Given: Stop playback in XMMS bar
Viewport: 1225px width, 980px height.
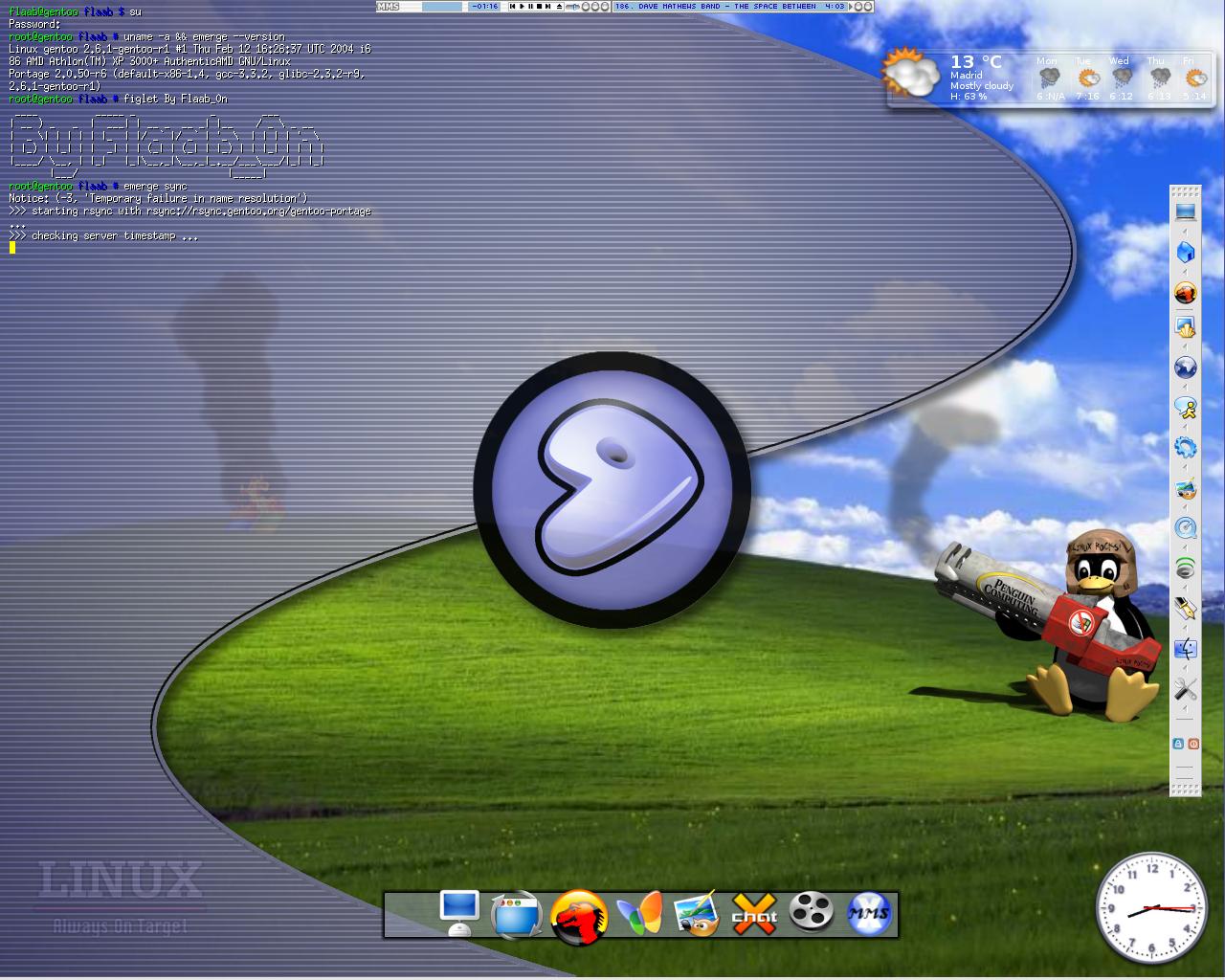Looking at the screenshot, I should [x=539, y=6].
